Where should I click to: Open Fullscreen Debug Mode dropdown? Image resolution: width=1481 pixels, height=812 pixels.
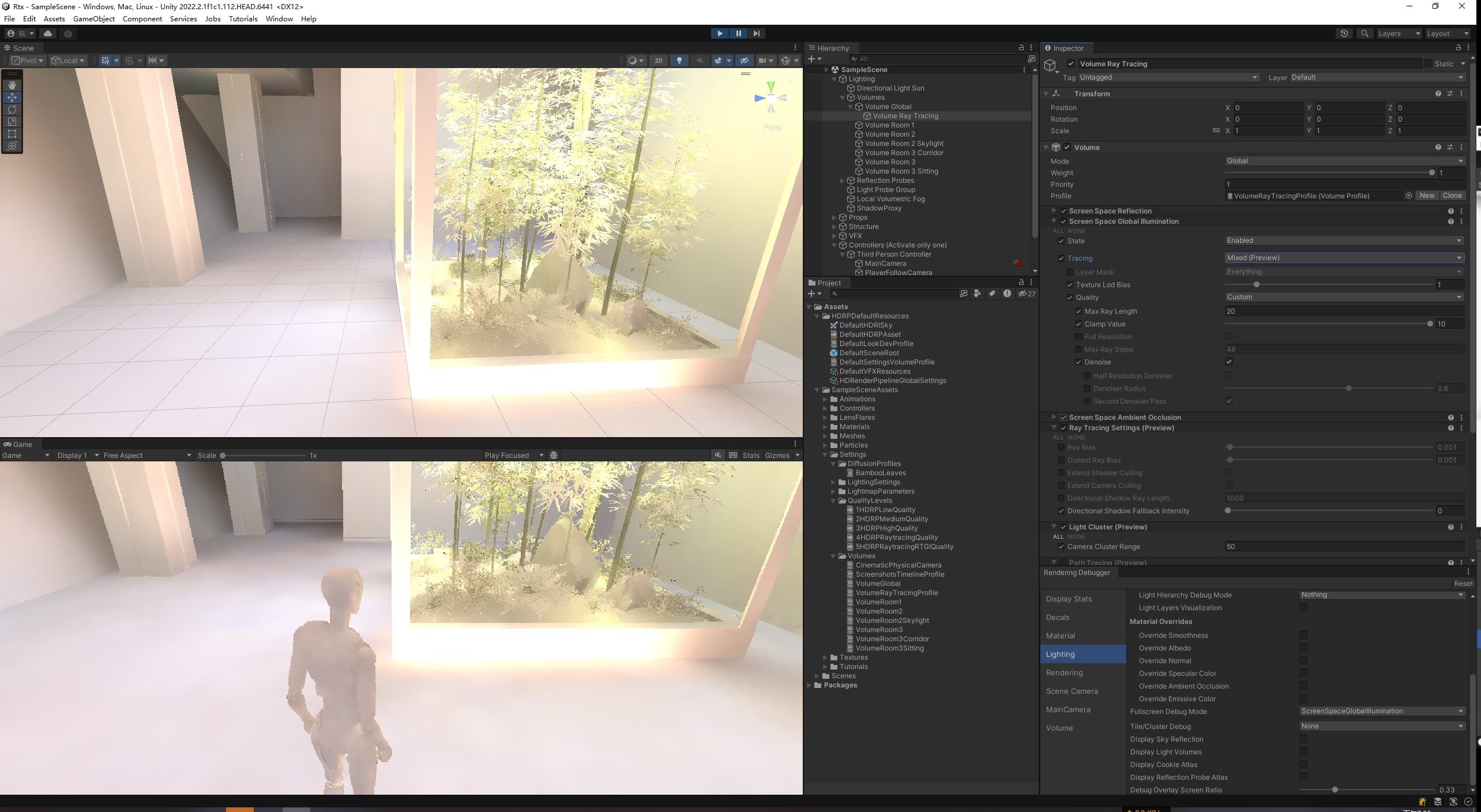pos(1382,711)
